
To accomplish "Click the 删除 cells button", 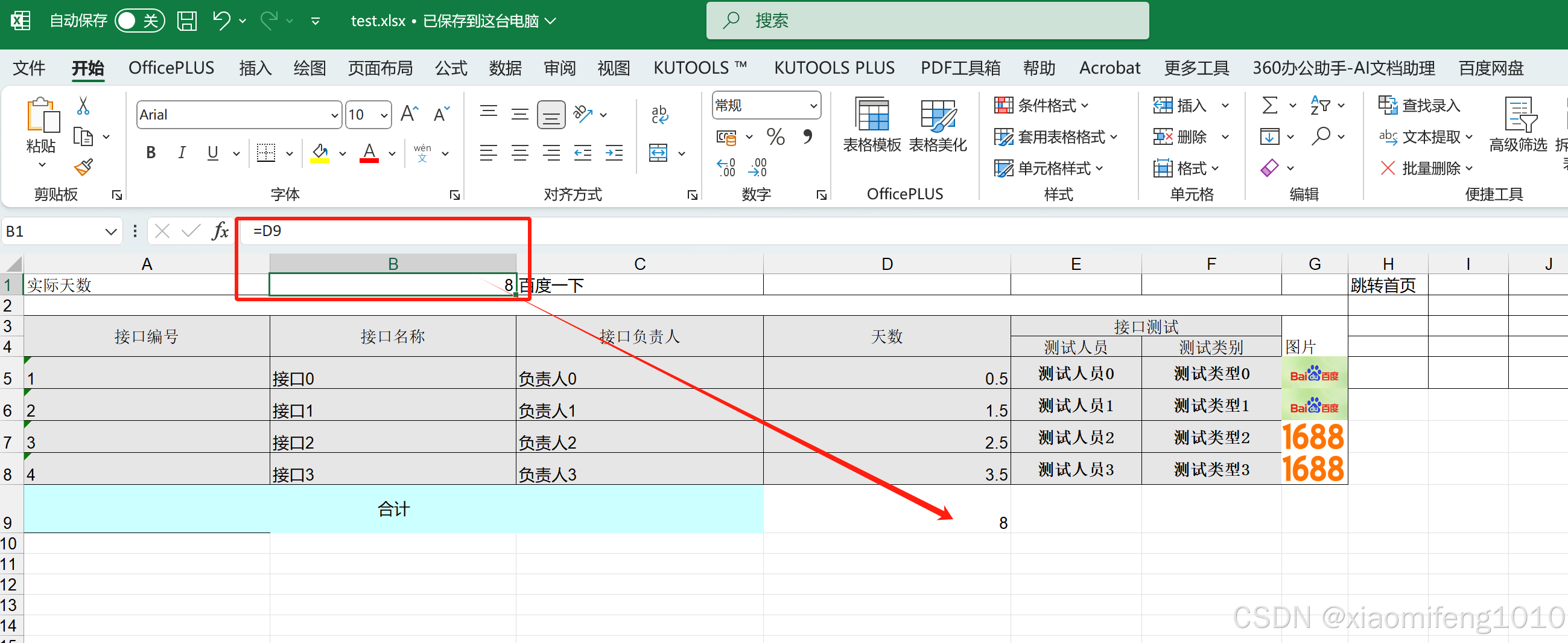I will coord(1180,136).
